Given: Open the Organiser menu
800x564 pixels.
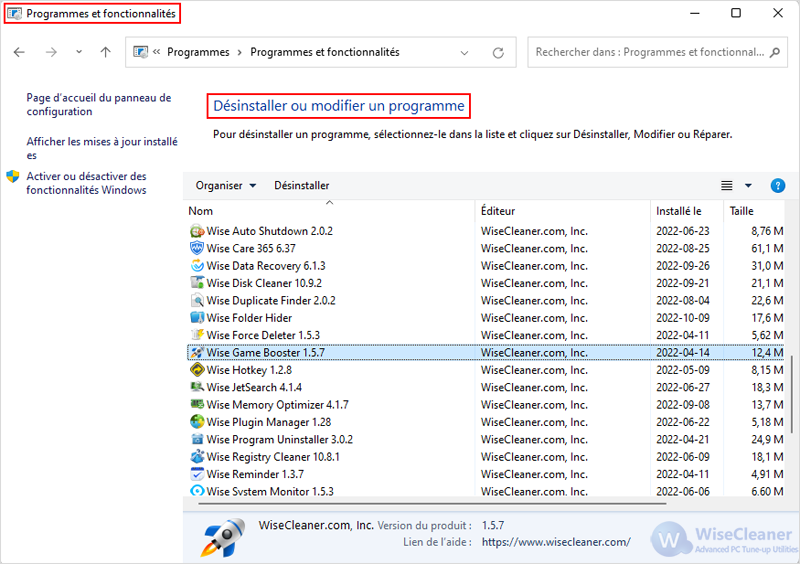Looking at the screenshot, I should [226, 186].
